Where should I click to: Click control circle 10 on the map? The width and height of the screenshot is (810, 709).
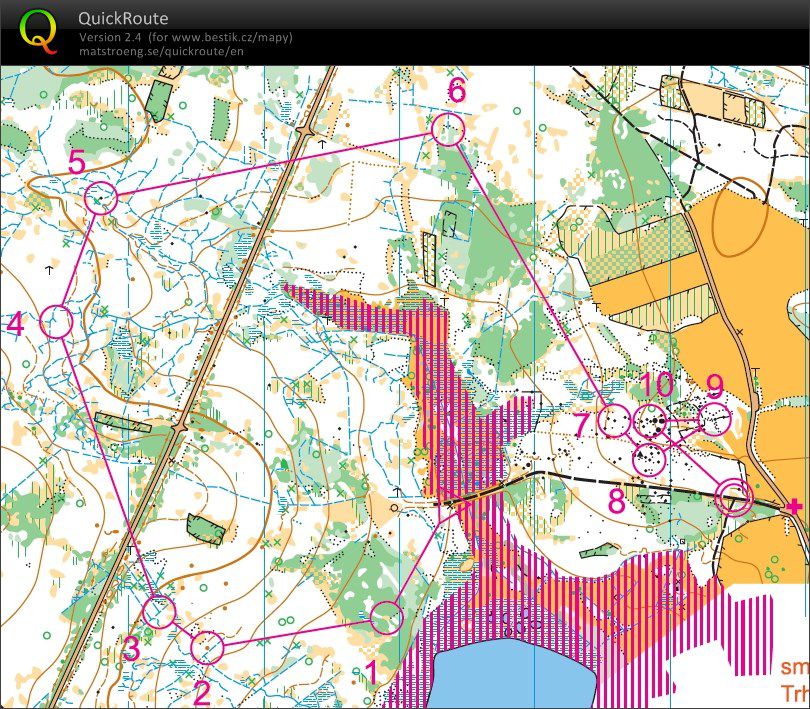click(650, 422)
